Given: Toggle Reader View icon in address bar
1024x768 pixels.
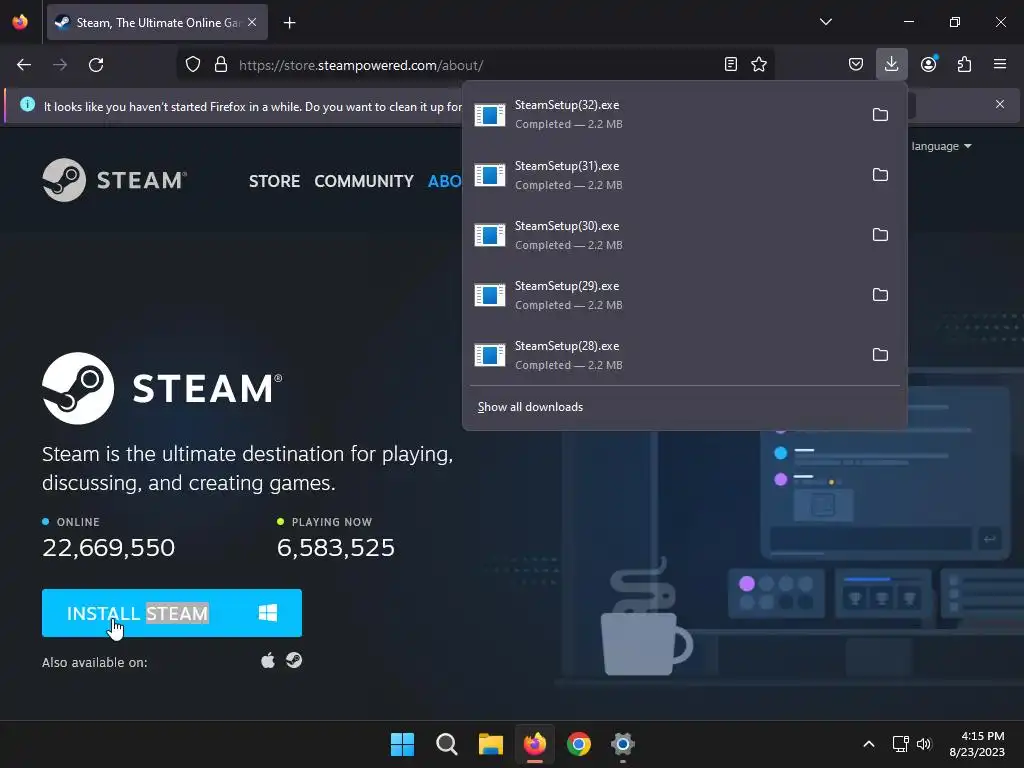Looking at the screenshot, I should coord(731,64).
